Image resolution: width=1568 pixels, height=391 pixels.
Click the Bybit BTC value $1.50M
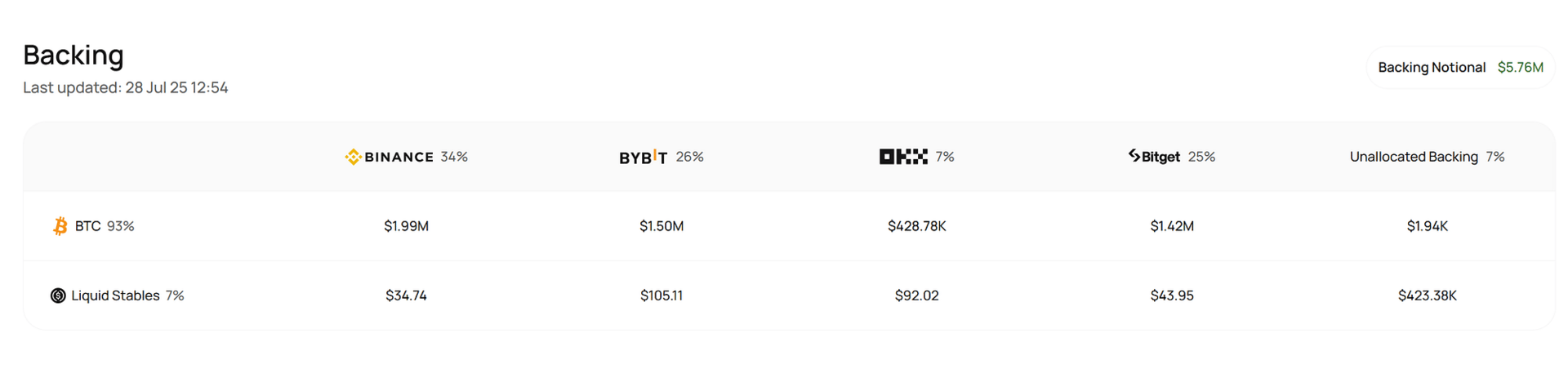(661, 226)
